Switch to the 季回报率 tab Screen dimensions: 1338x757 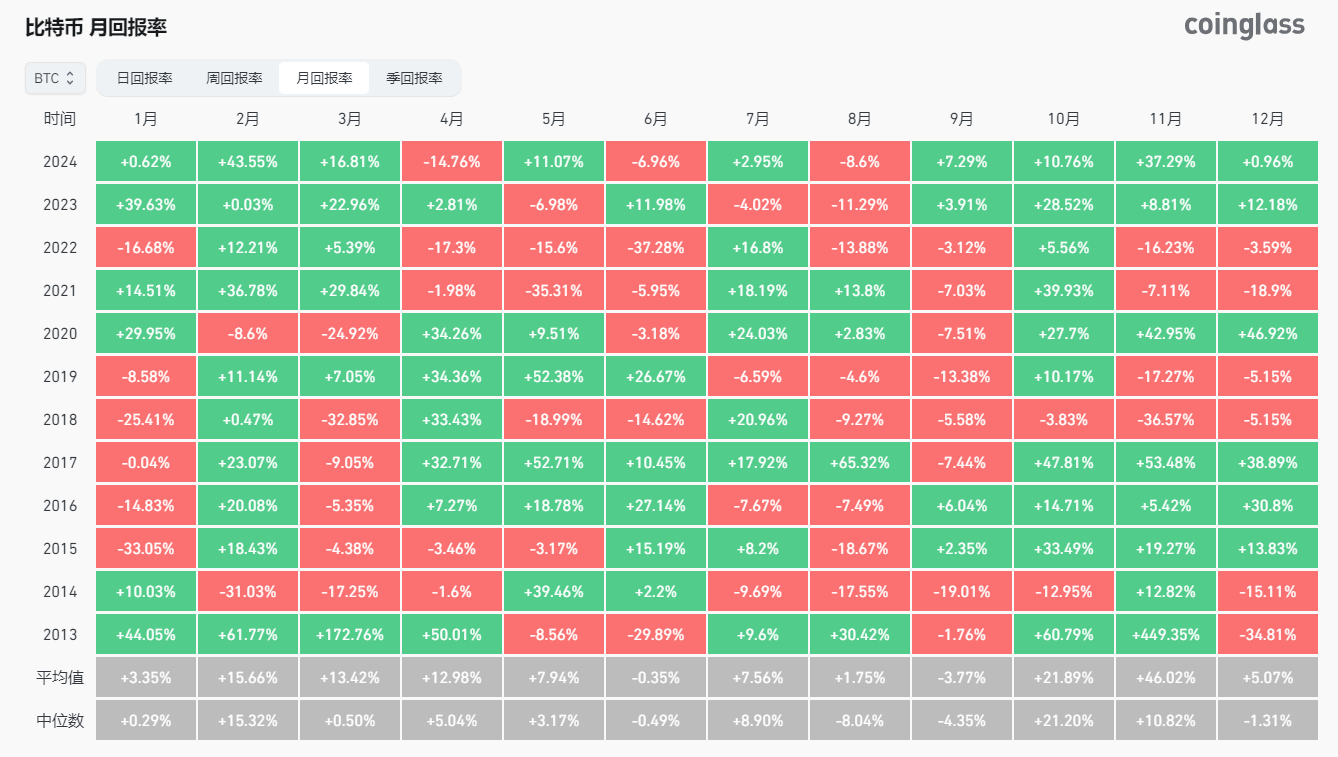(414, 78)
